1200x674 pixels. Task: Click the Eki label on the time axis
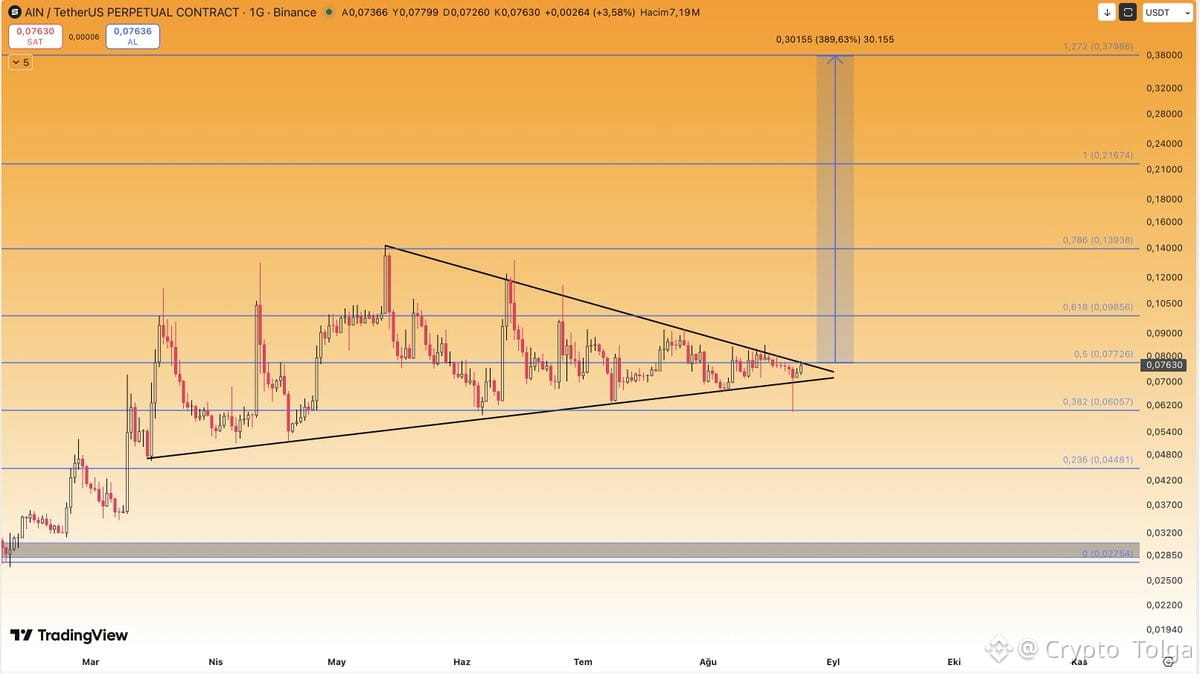click(954, 661)
